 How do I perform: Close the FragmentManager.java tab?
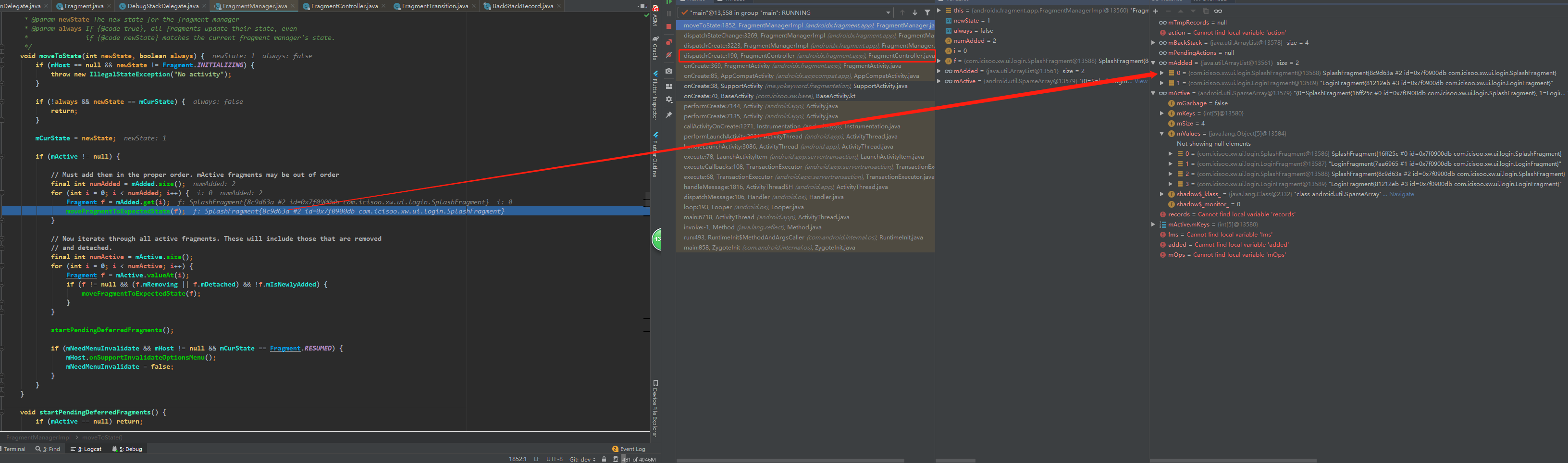[x=293, y=5]
